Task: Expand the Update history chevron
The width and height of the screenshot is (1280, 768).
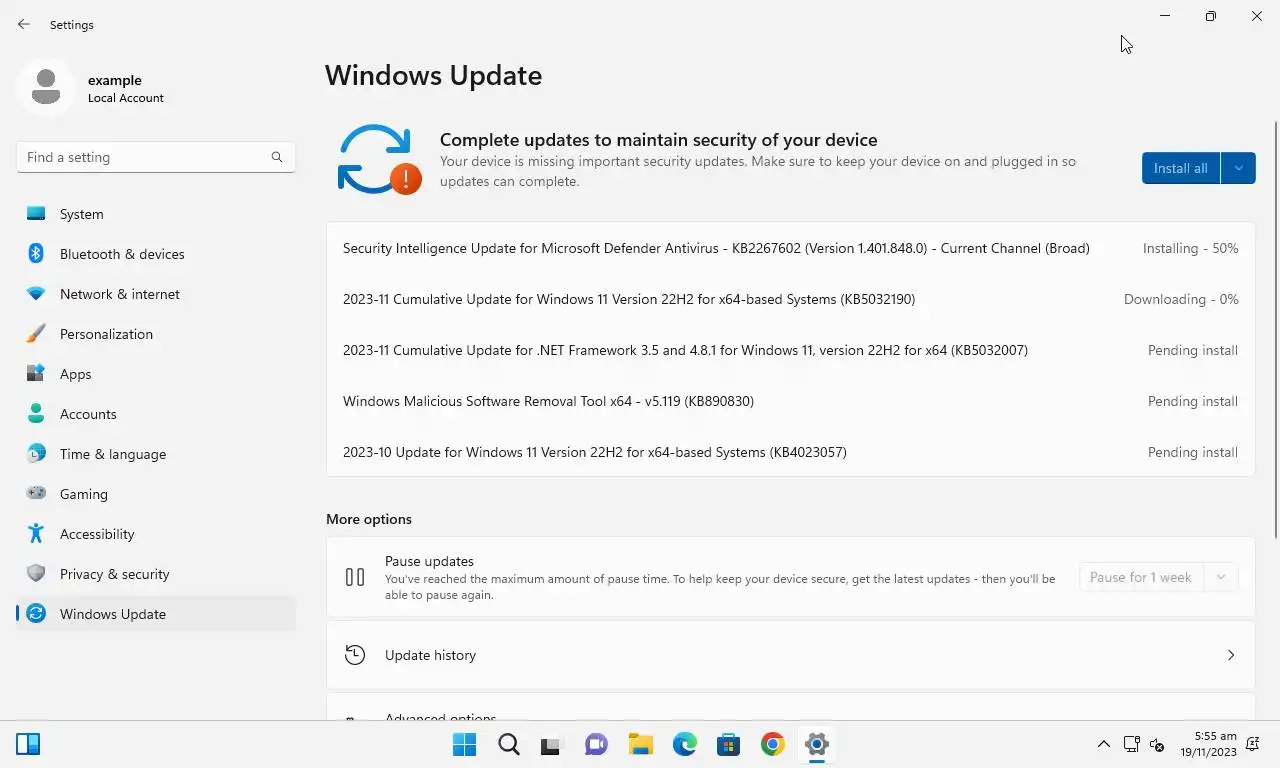Action: pyautogui.click(x=1231, y=655)
